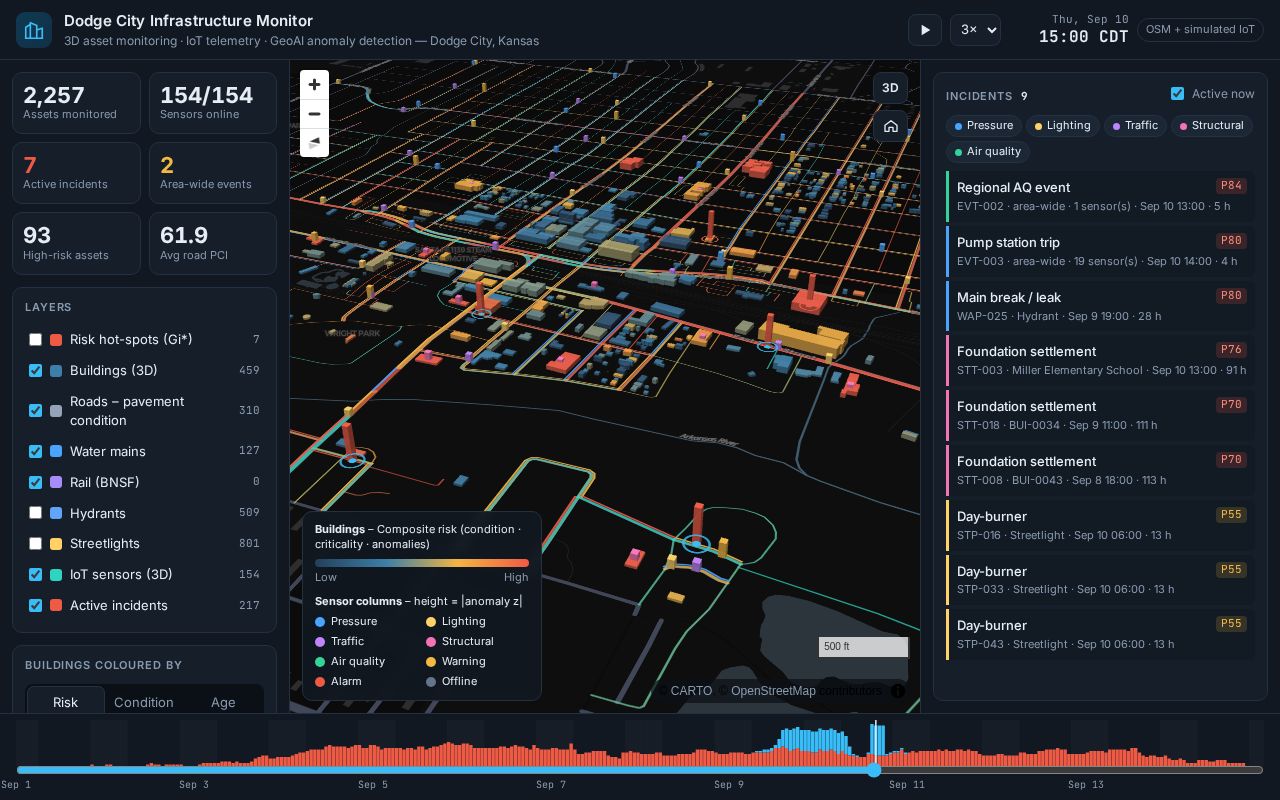Switch buildings colouring to Condition

tap(144, 702)
